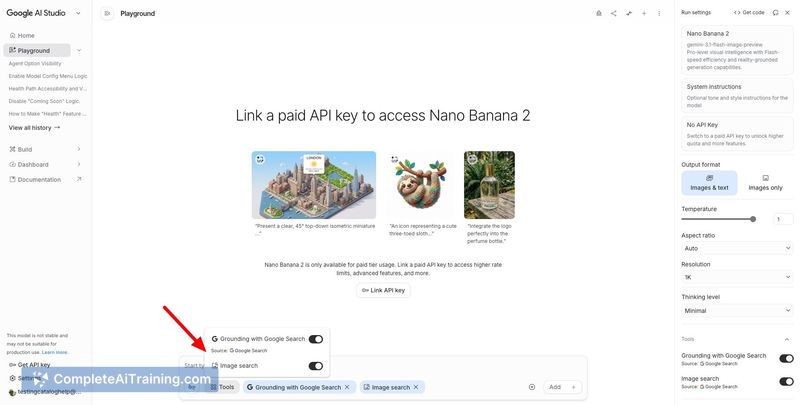The width and height of the screenshot is (800, 405).
Task: Click the Dashboard icon in sidebar
Action: click(12, 164)
